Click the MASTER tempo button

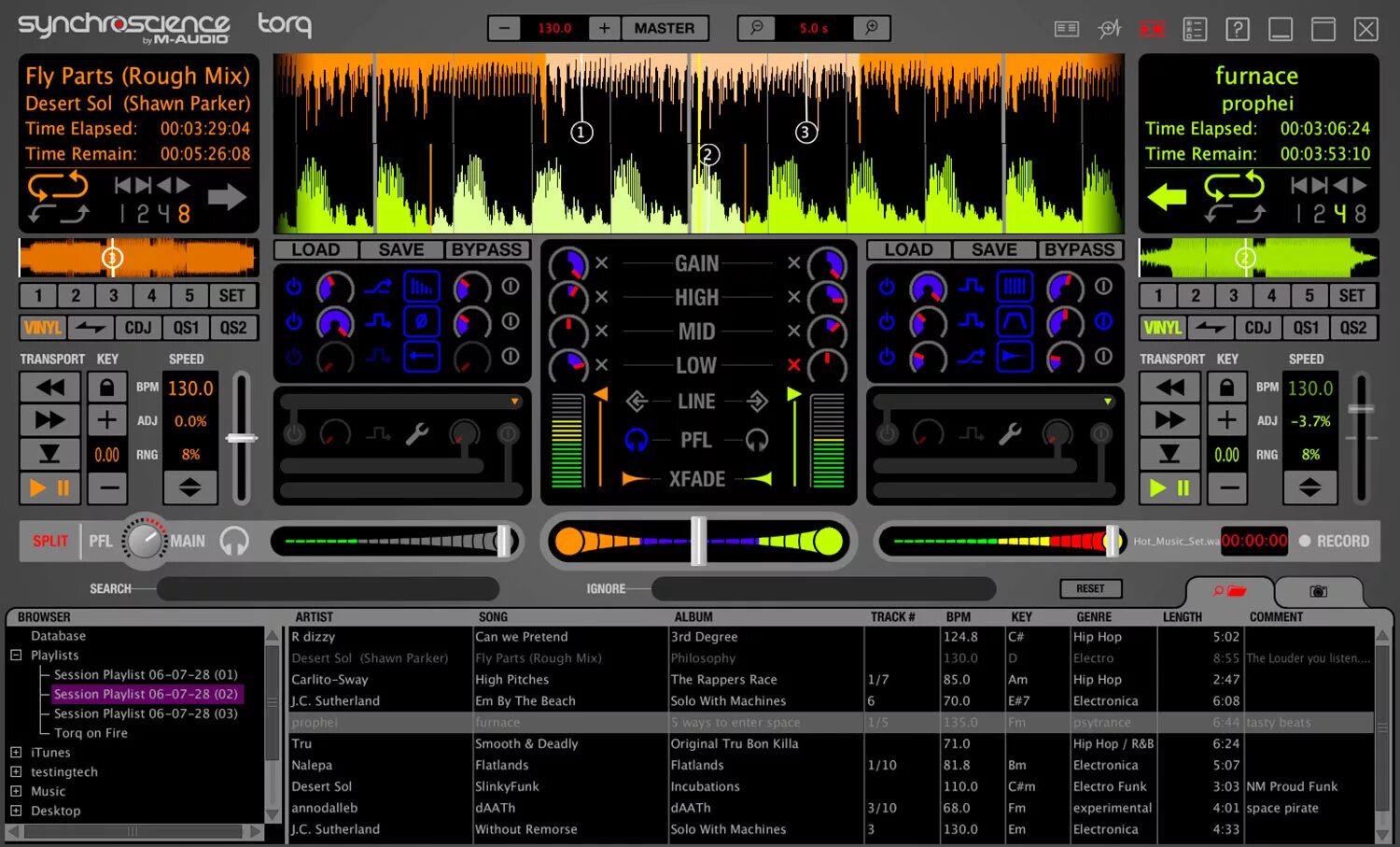tap(665, 28)
